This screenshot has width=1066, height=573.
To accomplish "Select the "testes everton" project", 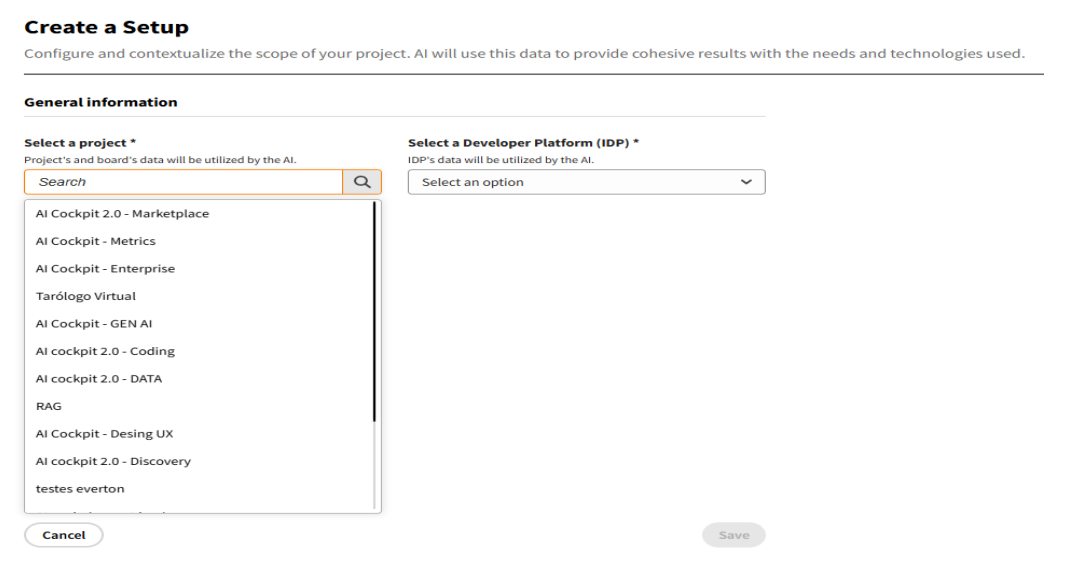I will [80, 489].
